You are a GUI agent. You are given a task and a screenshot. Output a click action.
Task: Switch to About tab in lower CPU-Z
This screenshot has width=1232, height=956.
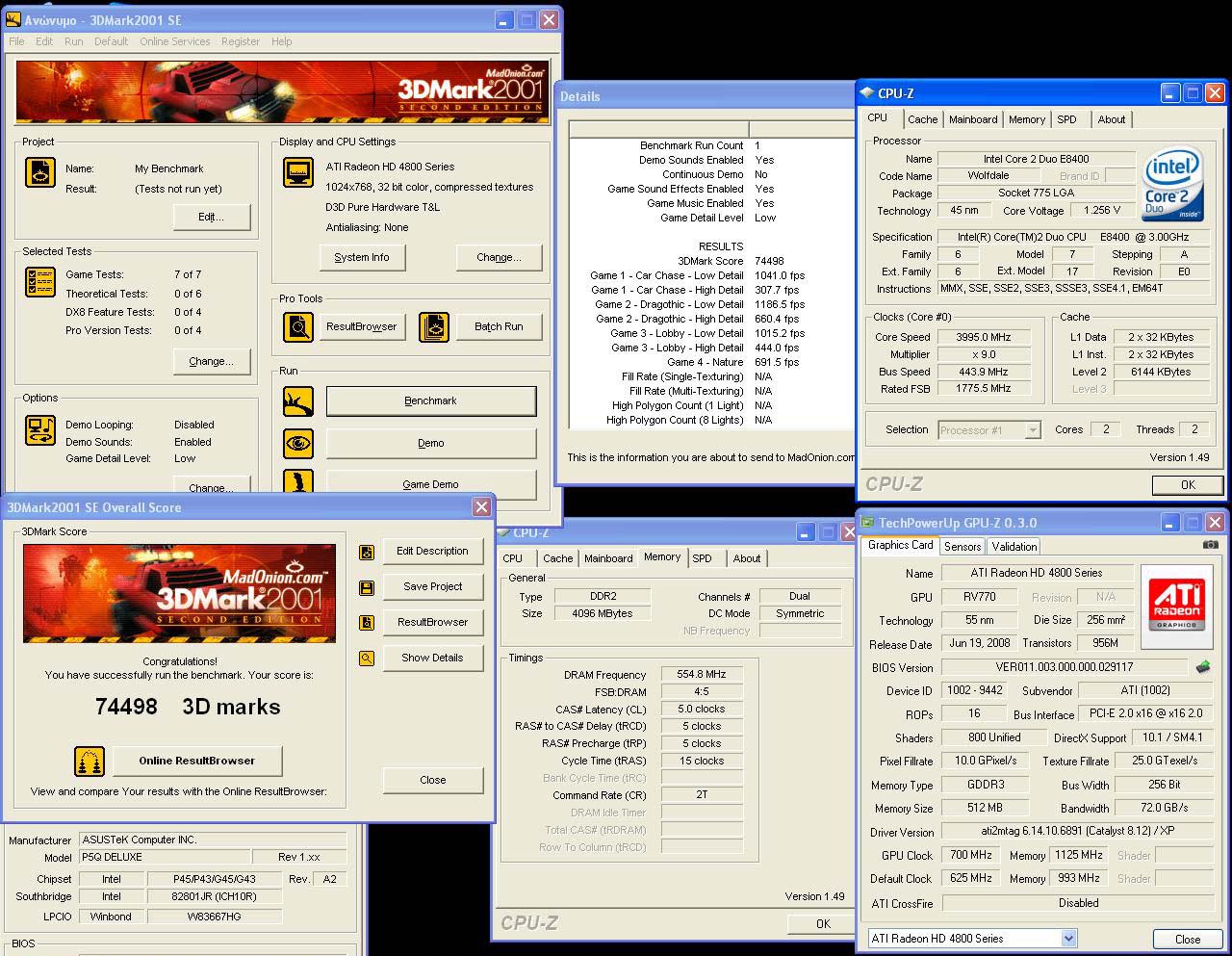point(747,558)
